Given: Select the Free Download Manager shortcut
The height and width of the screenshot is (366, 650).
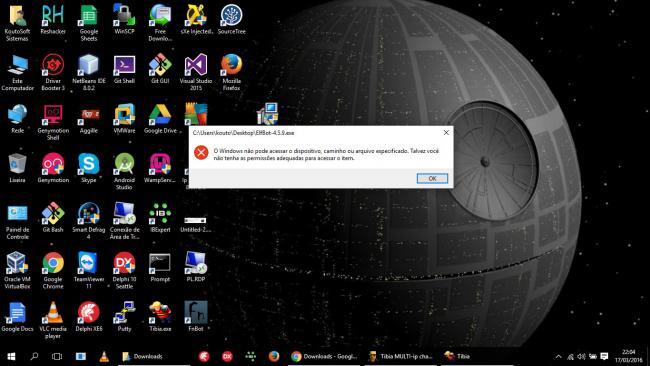Looking at the screenshot, I should tap(160, 22).
